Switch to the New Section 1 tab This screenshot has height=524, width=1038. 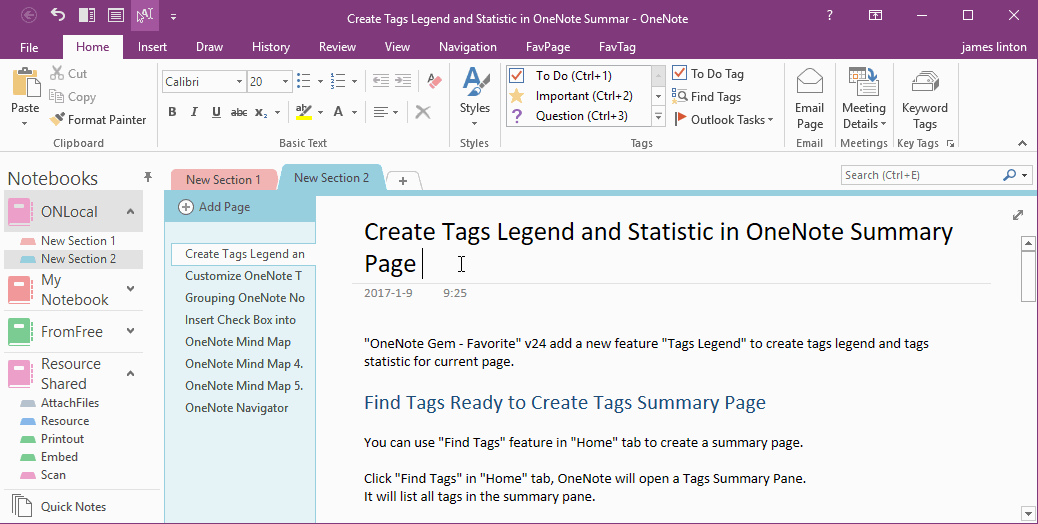tap(222, 180)
